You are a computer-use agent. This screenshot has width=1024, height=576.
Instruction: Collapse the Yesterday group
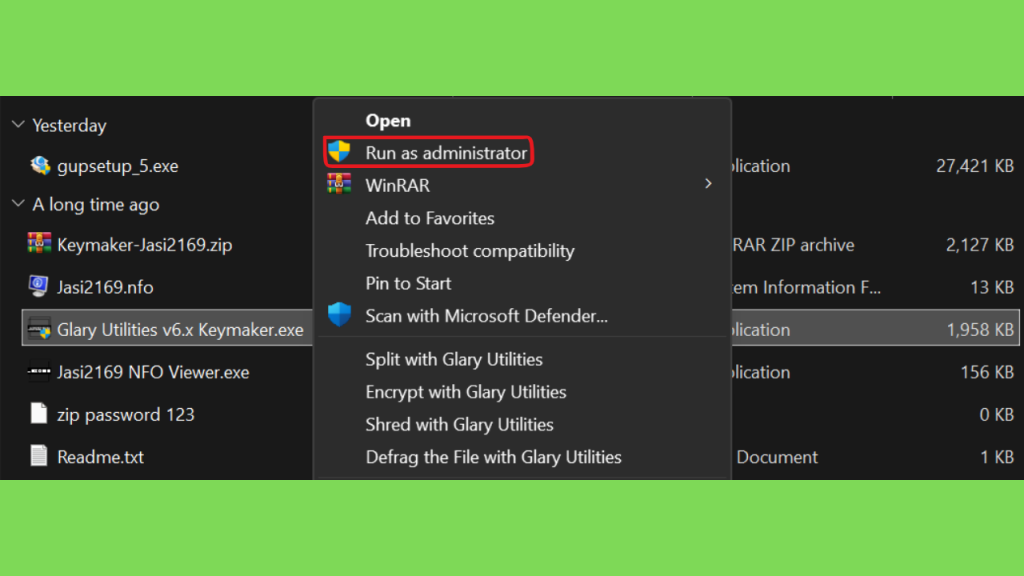pos(18,125)
